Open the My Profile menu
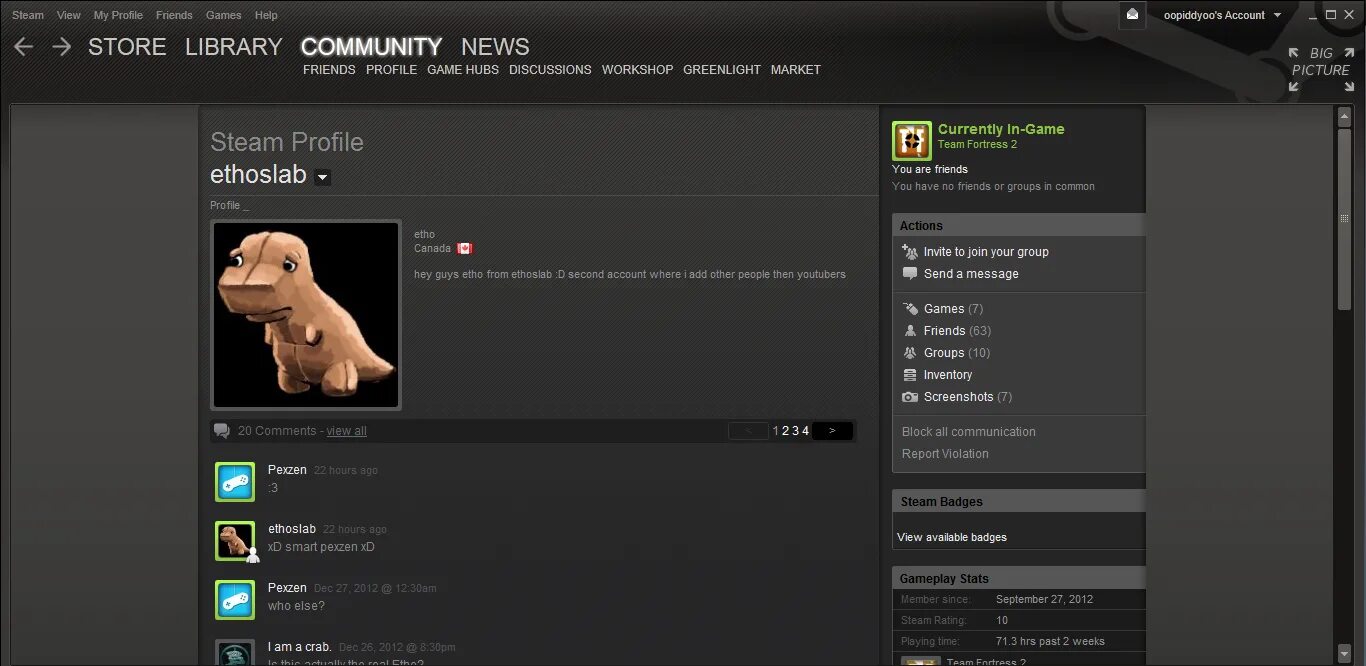This screenshot has height=666, width=1366. tap(118, 15)
